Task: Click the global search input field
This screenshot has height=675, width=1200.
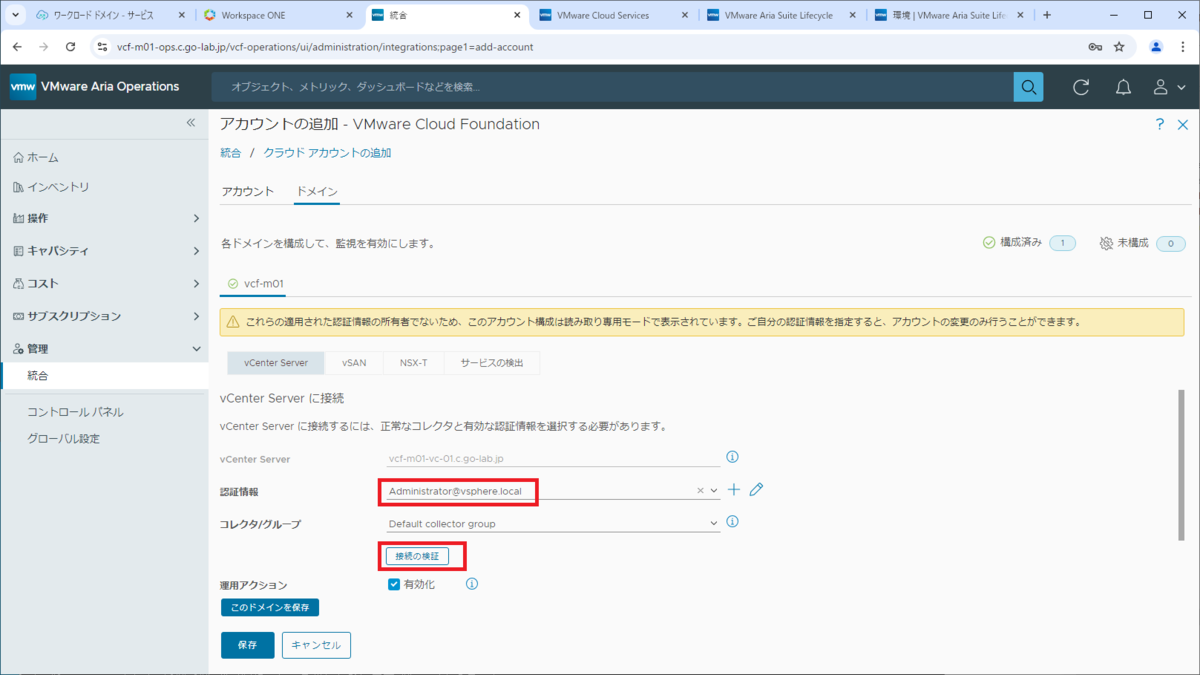Action: (612, 87)
